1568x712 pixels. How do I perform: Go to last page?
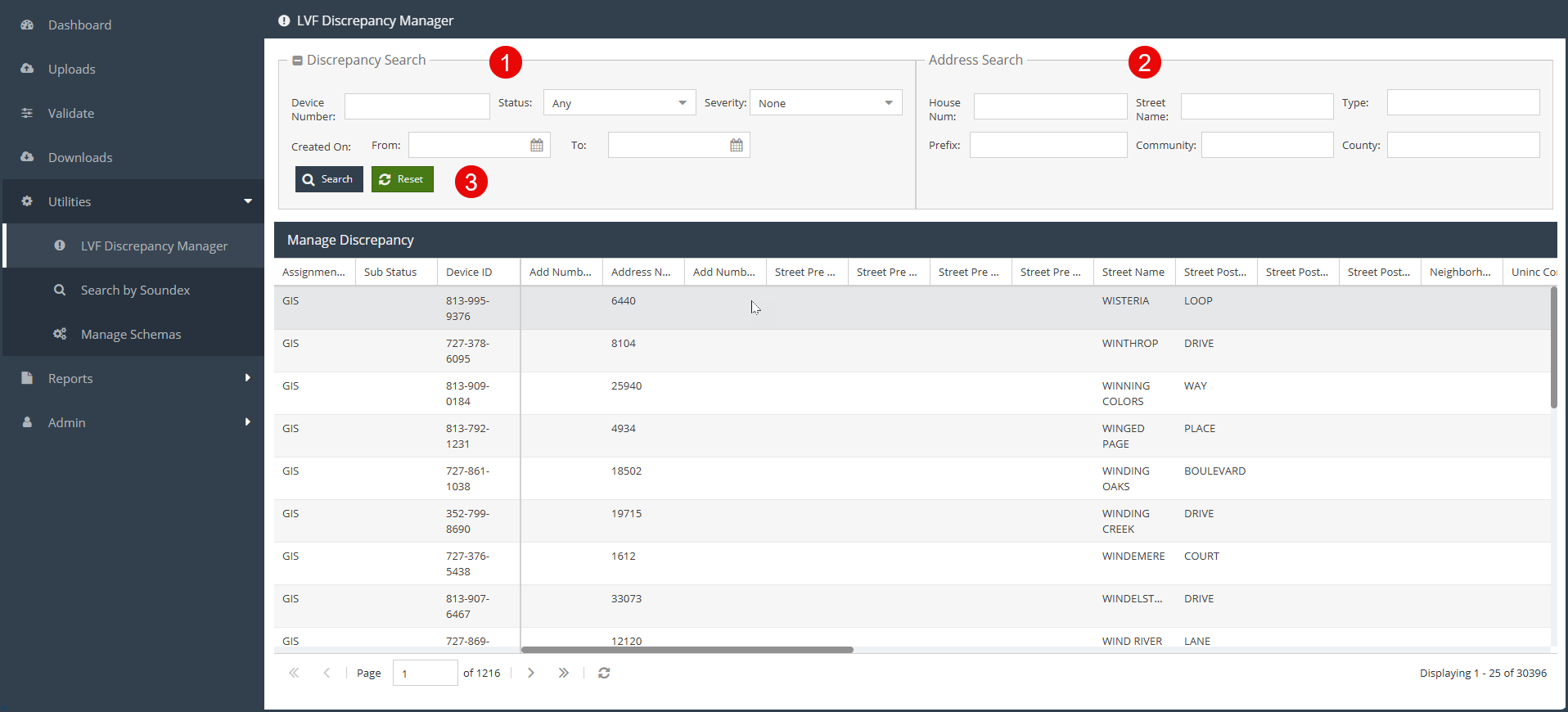tap(564, 673)
